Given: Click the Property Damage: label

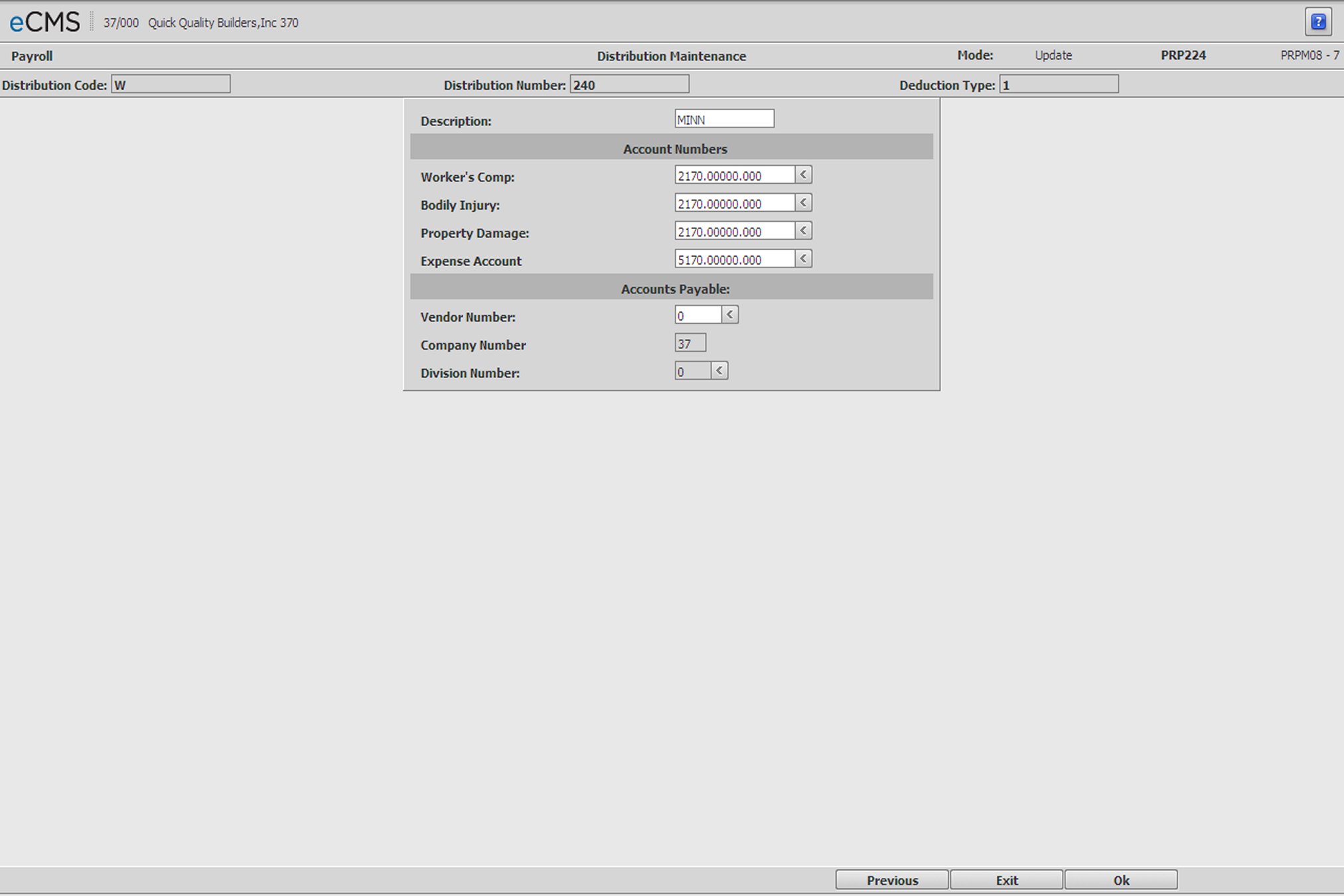Looking at the screenshot, I should pyautogui.click(x=475, y=233).
